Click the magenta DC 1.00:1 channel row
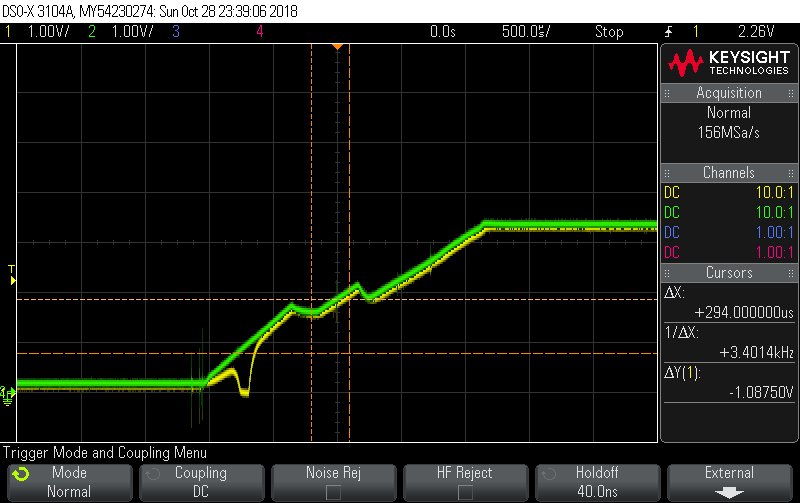The height and width of the screenshot is (503, 800). click(x=729, y=252)
